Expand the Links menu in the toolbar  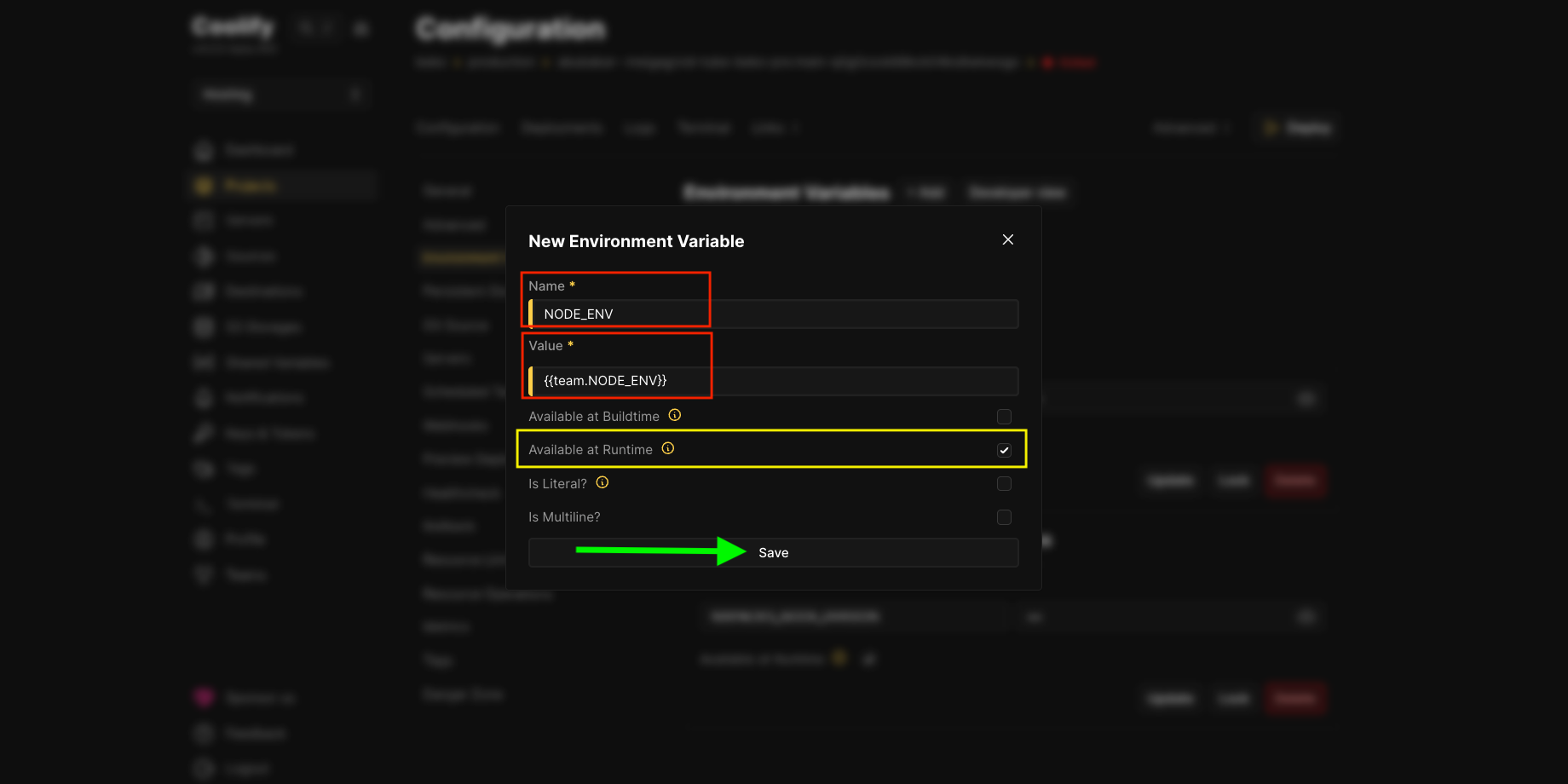[x=771, y=128]
